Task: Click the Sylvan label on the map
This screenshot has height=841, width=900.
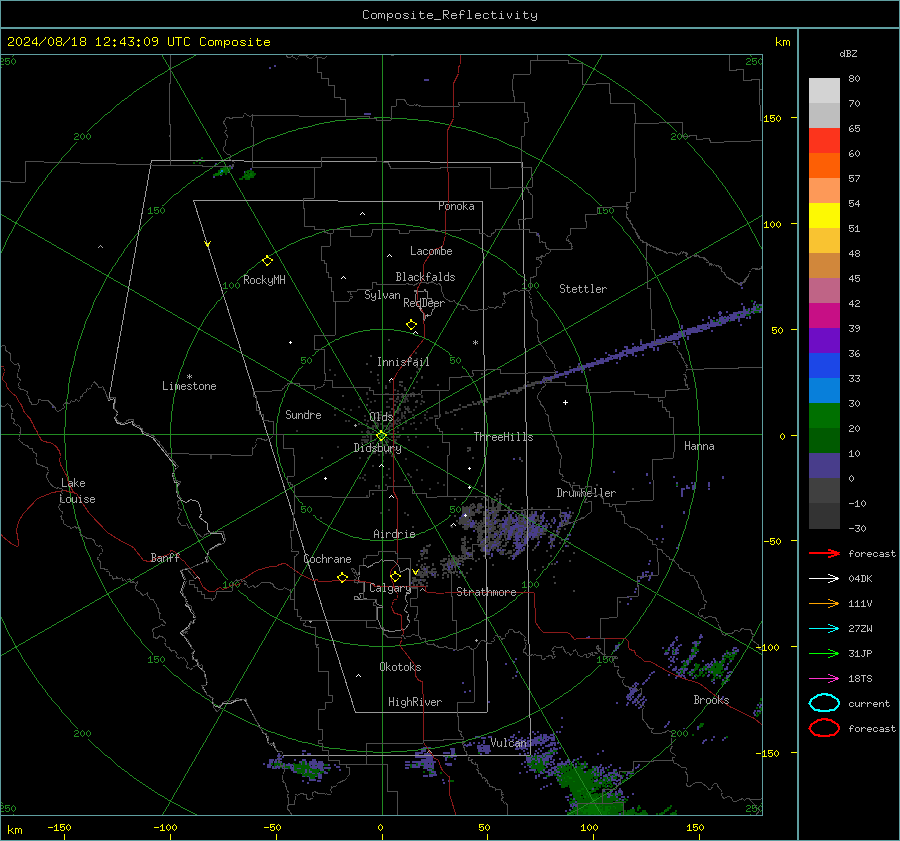Action: pos(382,295)
